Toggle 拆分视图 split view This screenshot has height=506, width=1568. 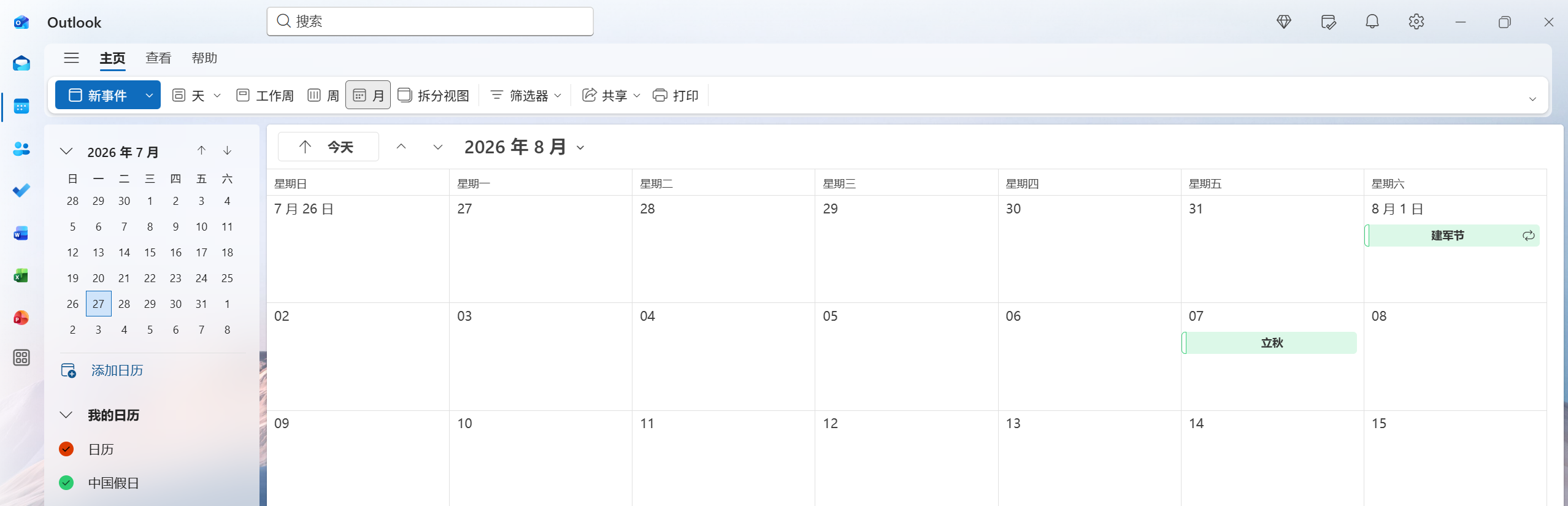tap(434, 95)
